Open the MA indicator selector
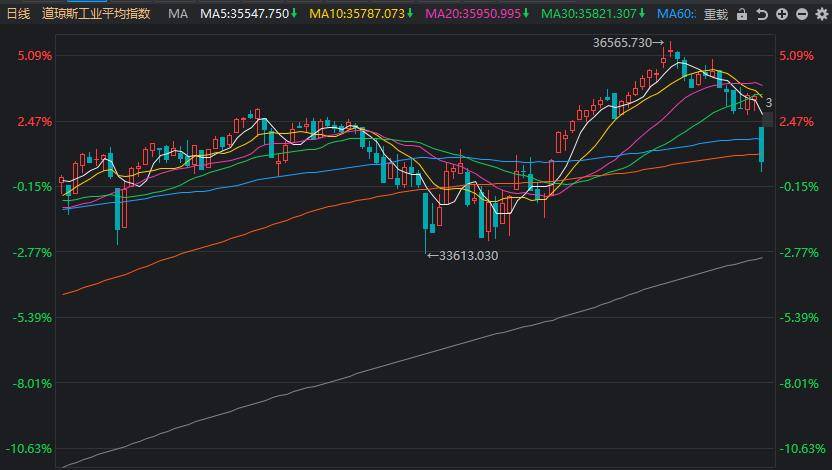Viewport: 832px width, 470px height. (178, 14)
